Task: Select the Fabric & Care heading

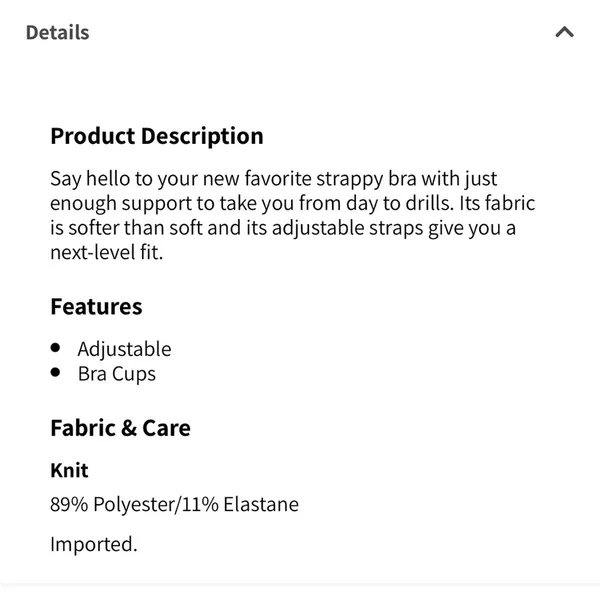Action: [121, 428]
